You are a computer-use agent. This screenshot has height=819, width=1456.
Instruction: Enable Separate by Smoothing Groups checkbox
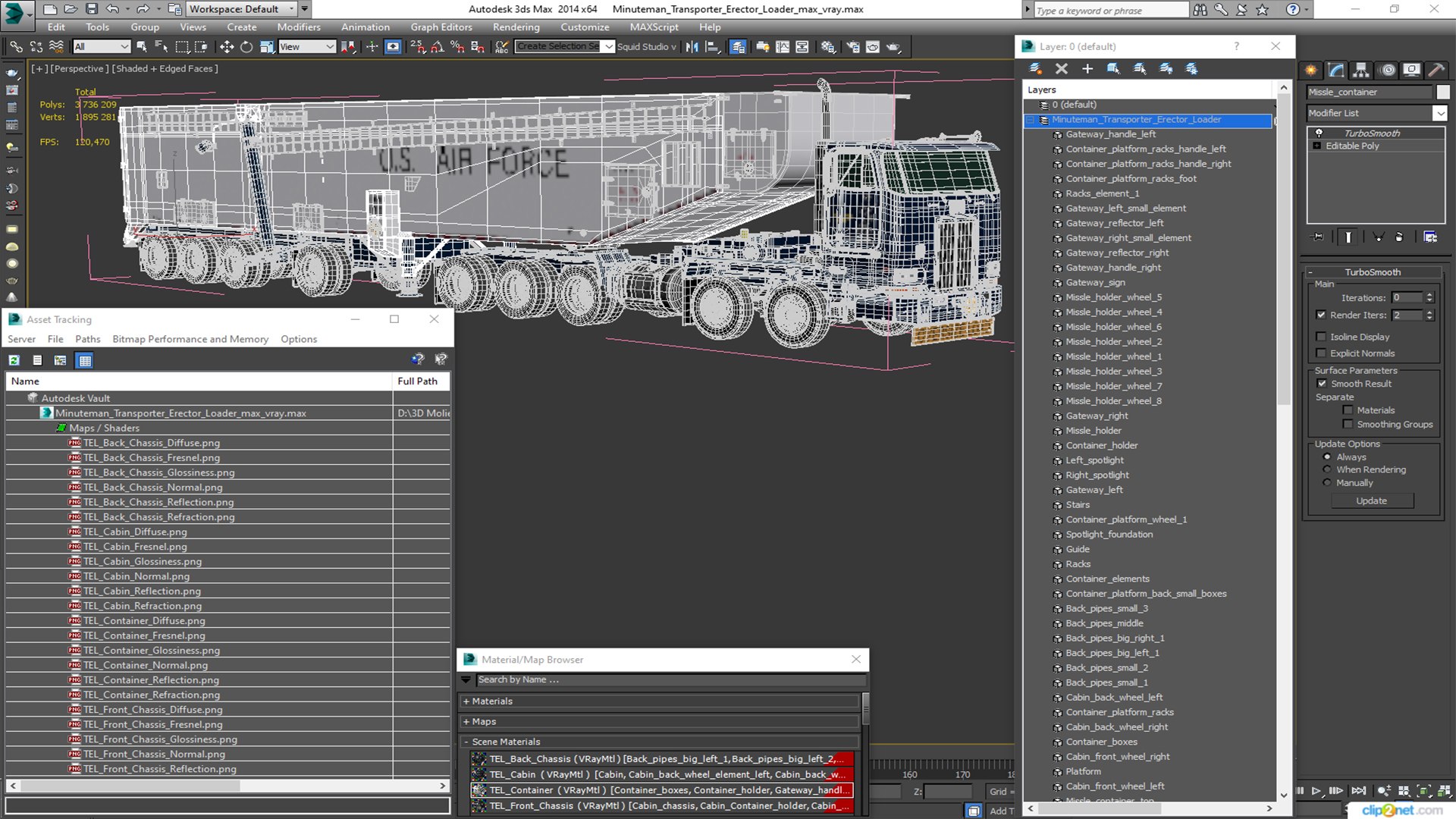1348,425
